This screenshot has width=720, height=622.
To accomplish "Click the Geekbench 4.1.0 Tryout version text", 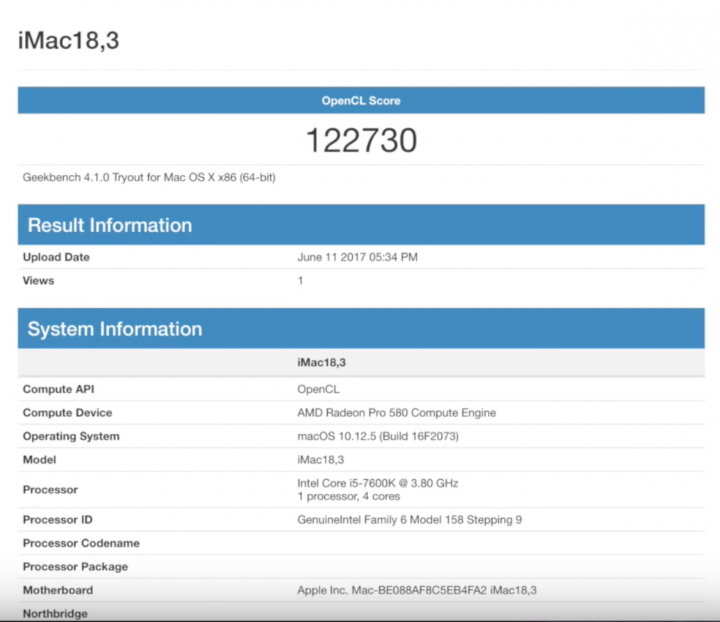I will point(149,177).
